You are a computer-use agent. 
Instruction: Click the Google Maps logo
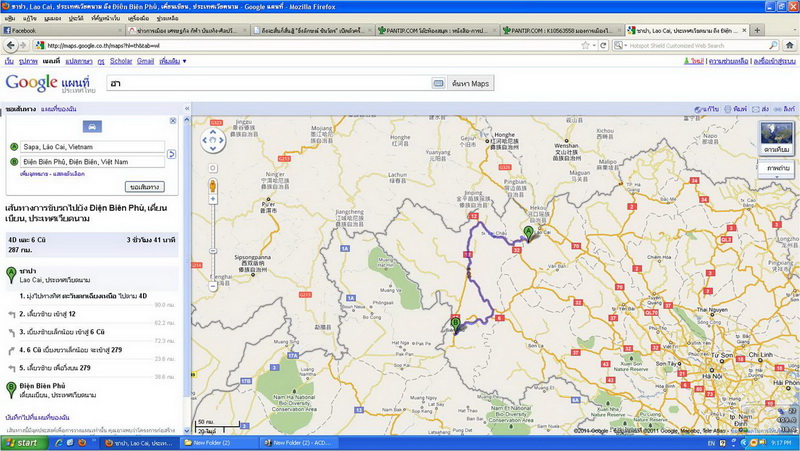(x=50, y=83)
